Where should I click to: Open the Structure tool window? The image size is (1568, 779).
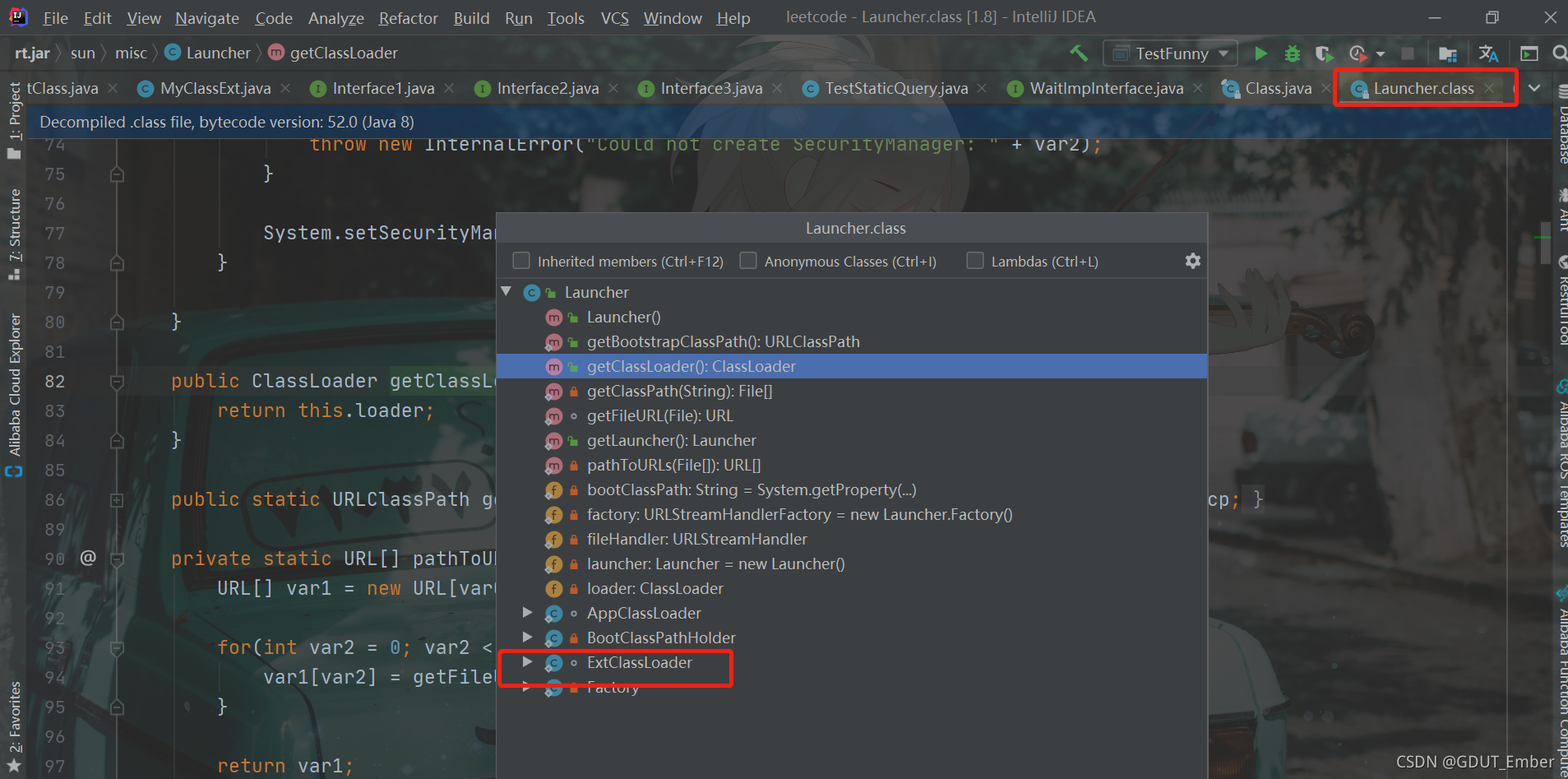click(x=15, y=234)
